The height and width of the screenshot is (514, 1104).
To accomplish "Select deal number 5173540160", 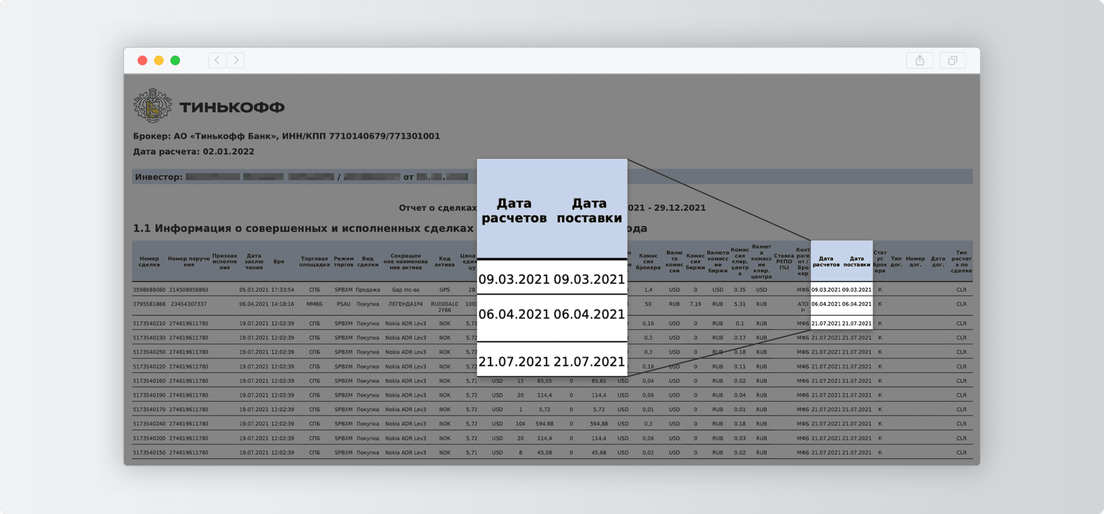I will pyautogui.click(x=149, y=380).
